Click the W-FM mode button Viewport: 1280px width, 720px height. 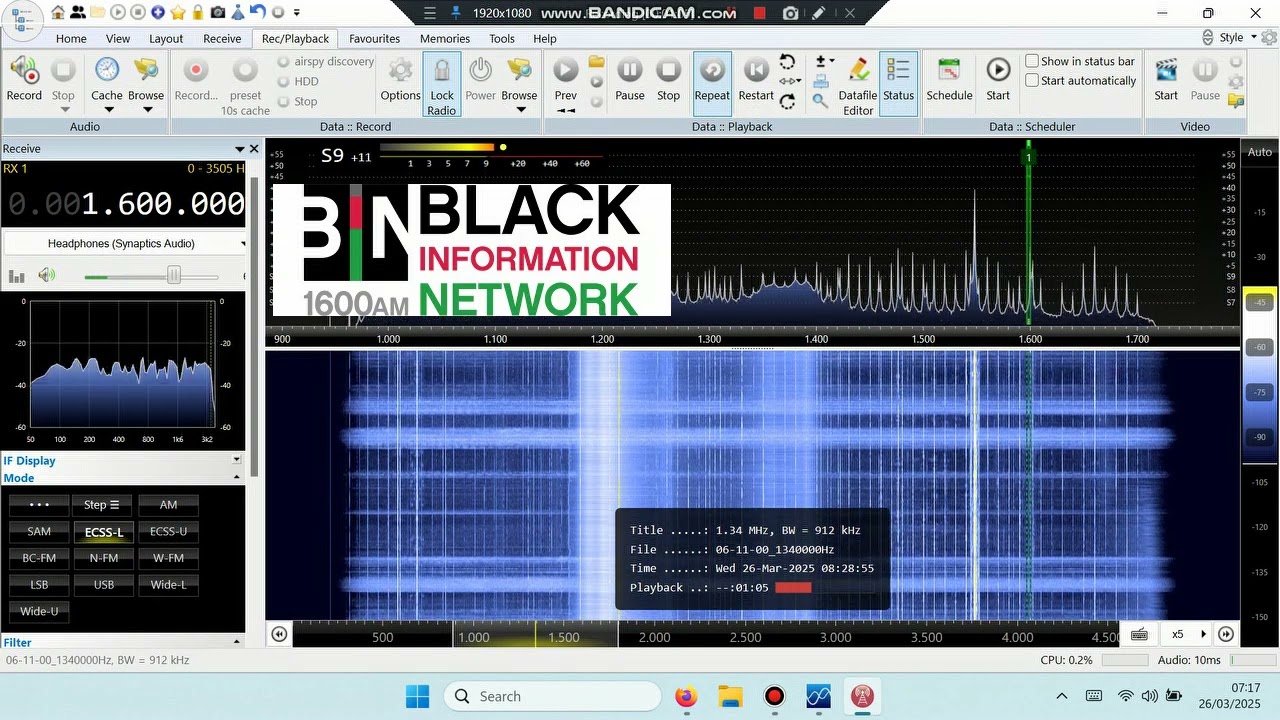[168, 558]
